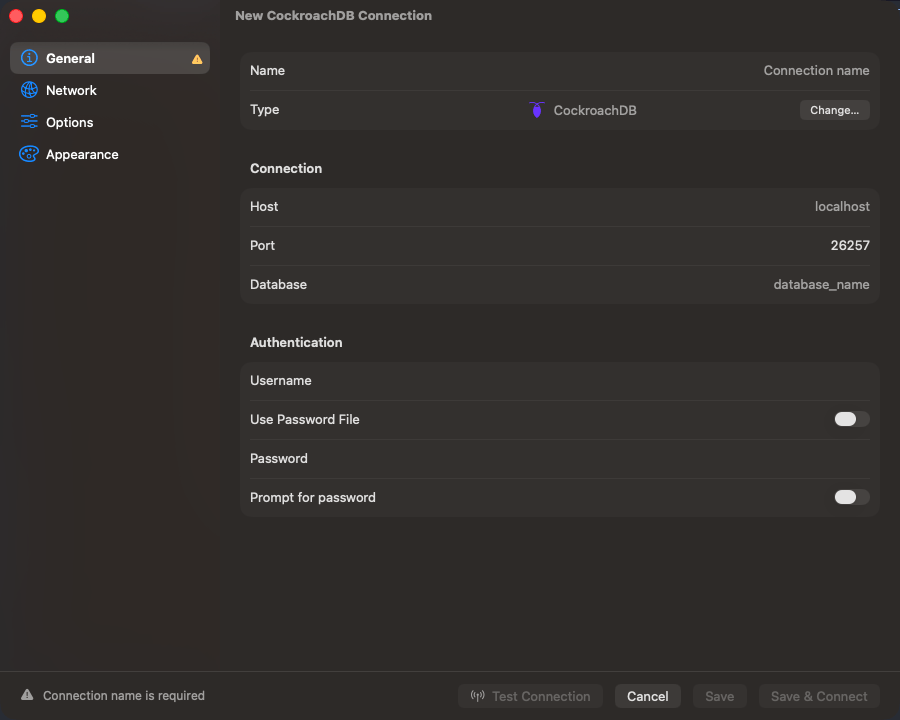The image size is (900, 720).
Task: Click the 'Connection name is required' message
Action: (124, 695)
